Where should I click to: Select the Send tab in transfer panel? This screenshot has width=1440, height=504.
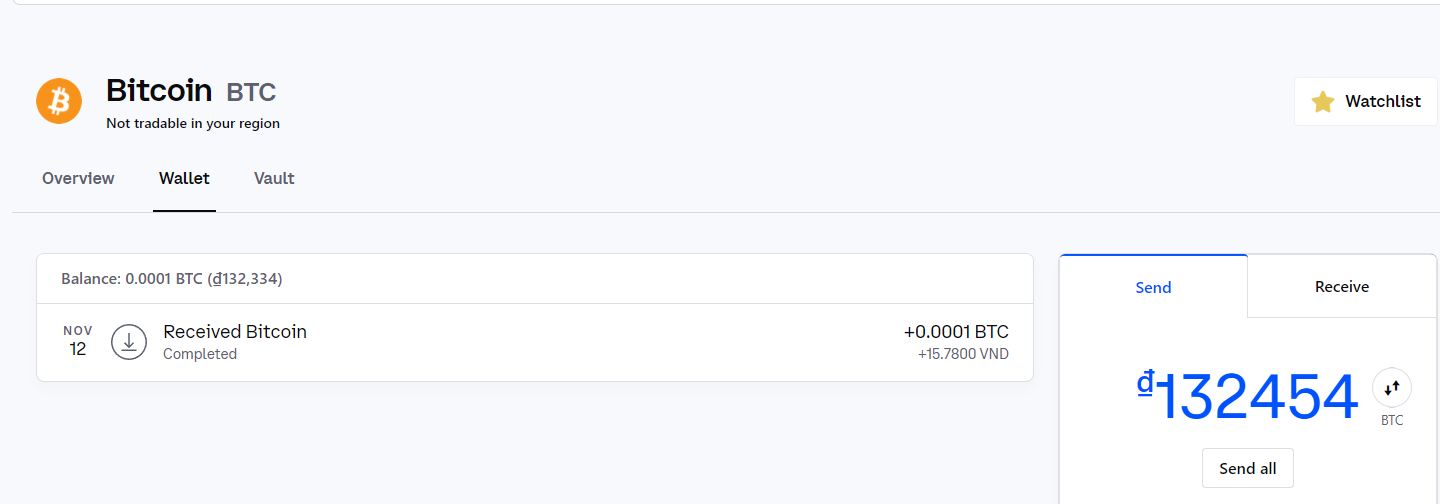(1153, 287)
